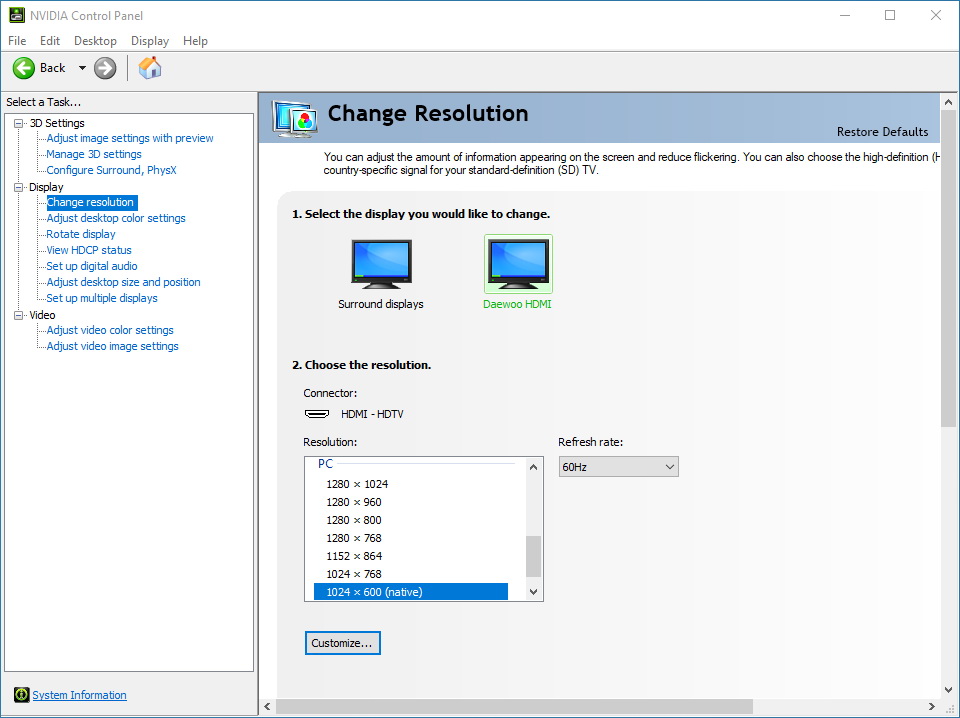The image size is (960, 718).
Task: Click the resolution list scrollbar thumb
Action: tap(533, 556)
